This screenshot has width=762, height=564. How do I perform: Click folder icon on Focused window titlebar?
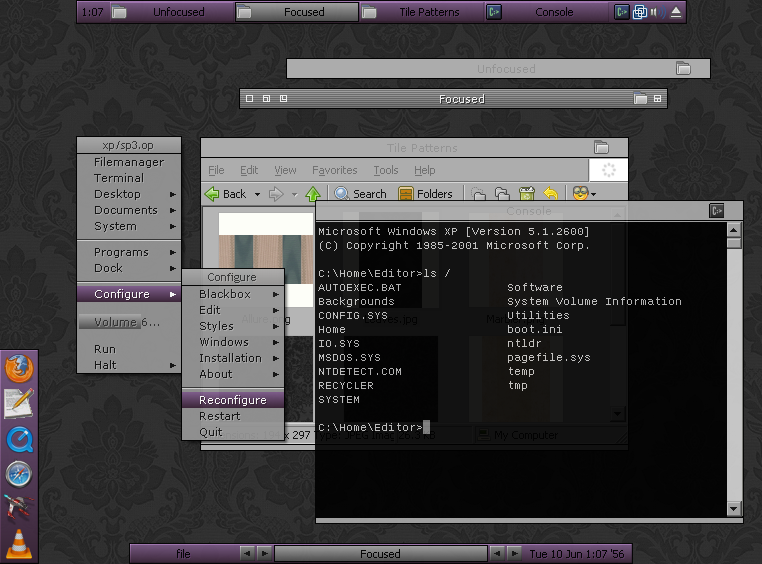(x=641, y=99)
